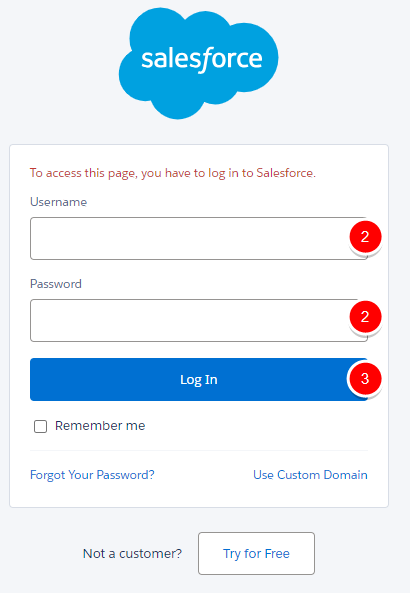Image resolution: width=410 pixels, height=593 pixels.
Task: Click the word Salesforce in the red message
Action: (286, 173)
